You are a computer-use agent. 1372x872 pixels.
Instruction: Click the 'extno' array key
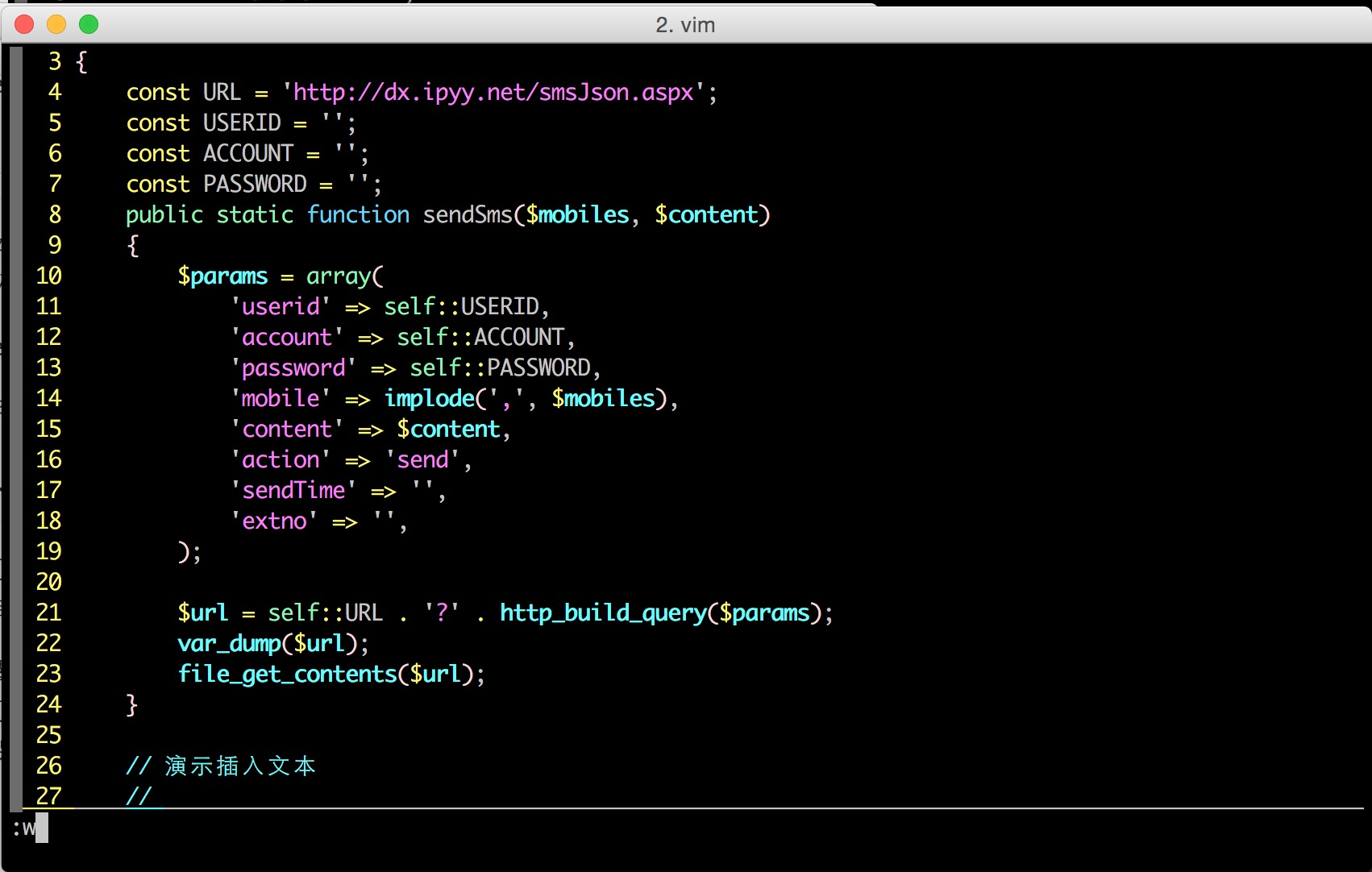(274, 521)
